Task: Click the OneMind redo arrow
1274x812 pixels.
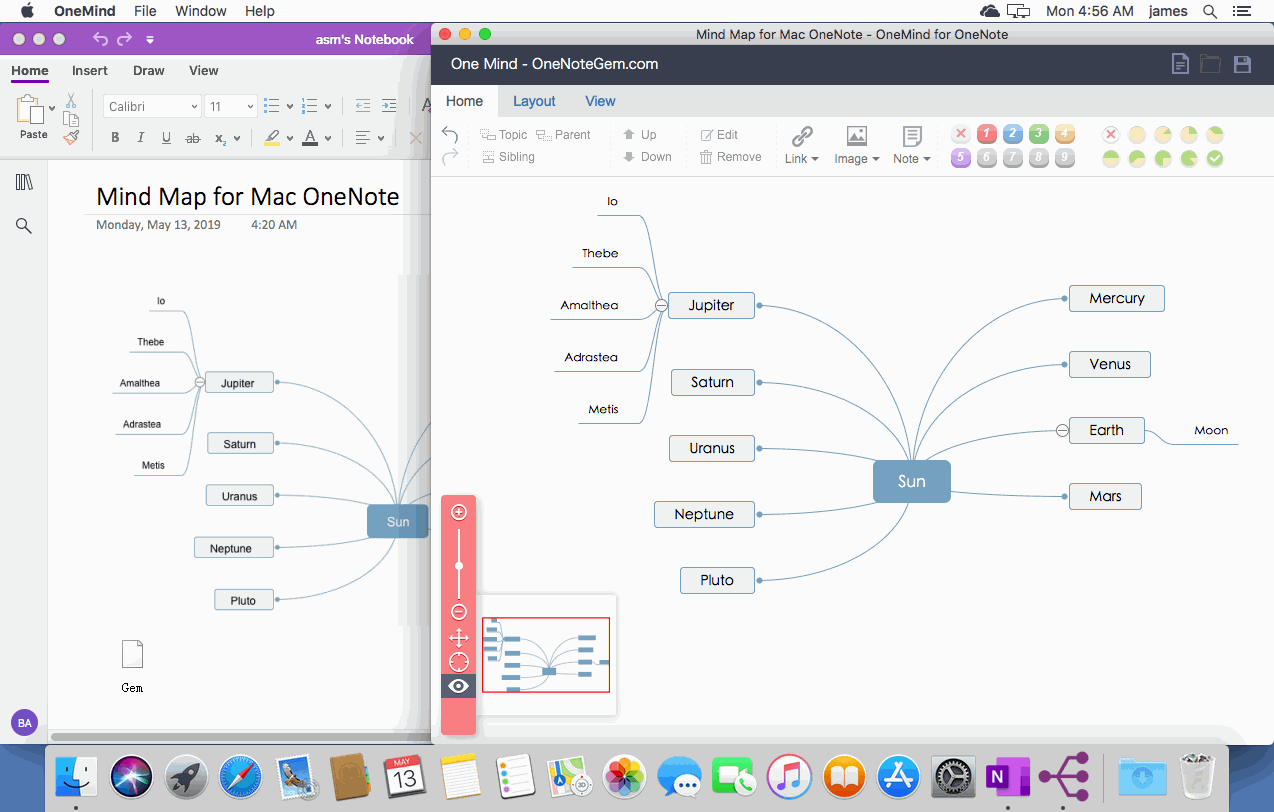Action: tap(450, 156)
